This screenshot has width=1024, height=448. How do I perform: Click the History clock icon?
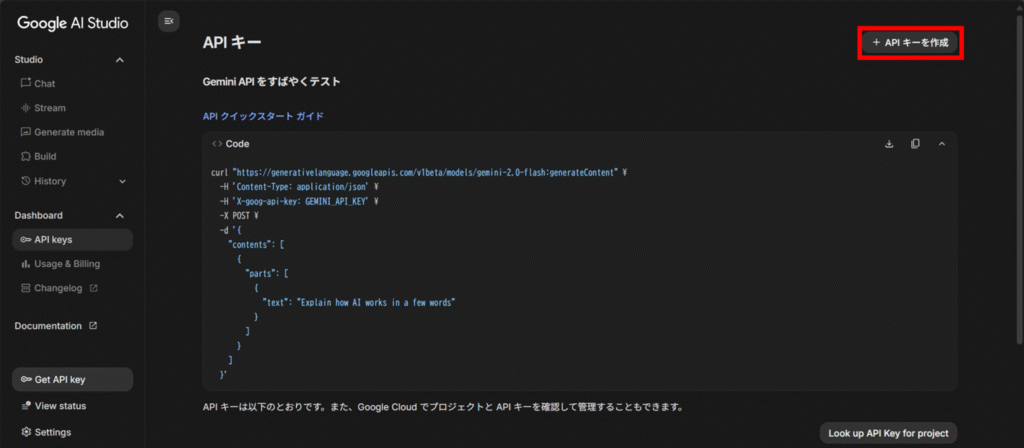pos(26,181)
